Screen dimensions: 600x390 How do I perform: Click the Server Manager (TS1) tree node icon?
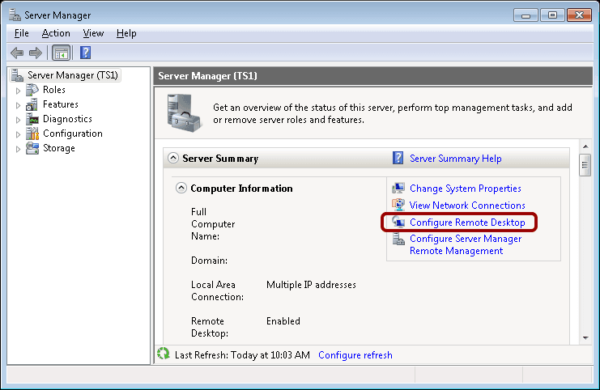(17, 75)
